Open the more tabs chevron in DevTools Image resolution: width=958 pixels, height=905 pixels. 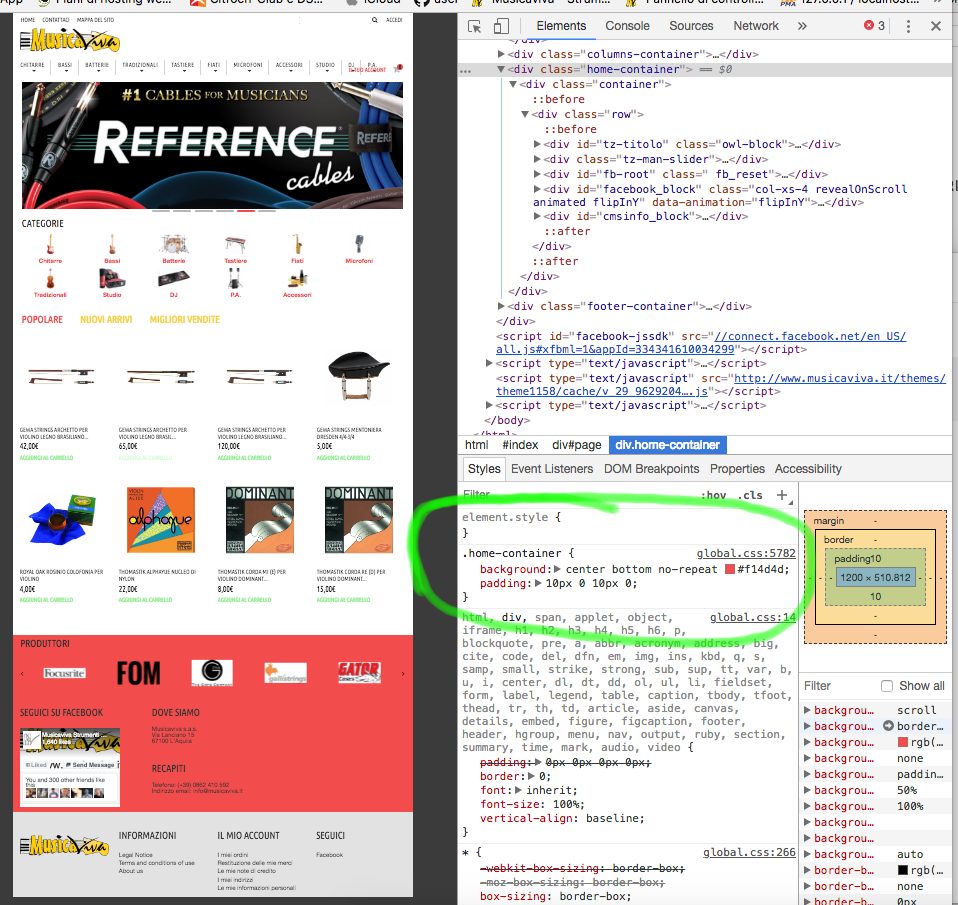click(802, 26)
